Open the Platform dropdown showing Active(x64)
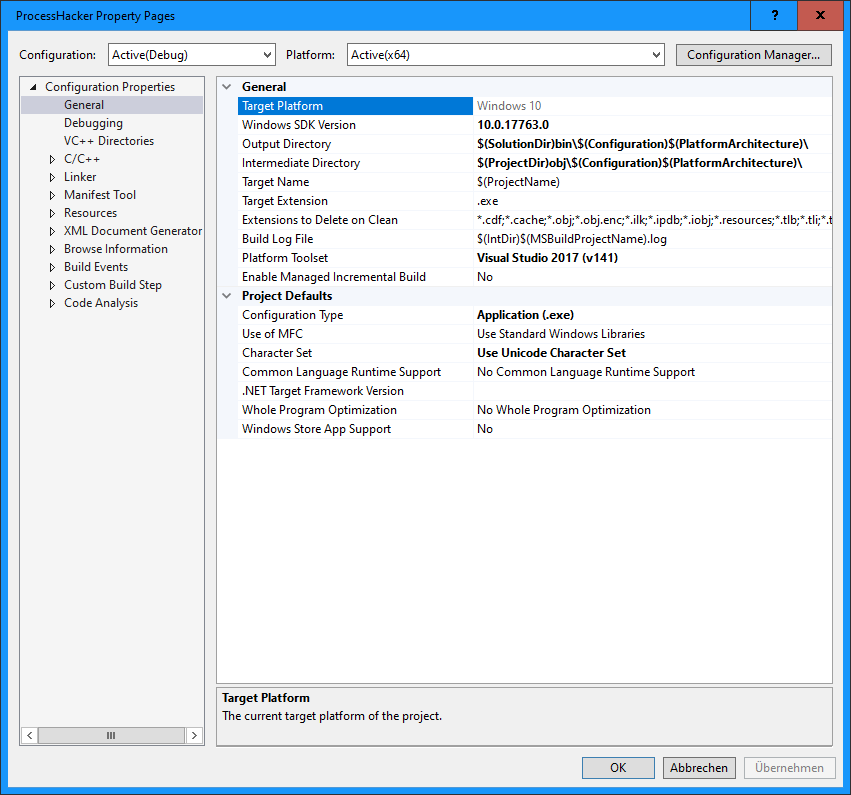851x795 pixels. (x=505, y=55)
